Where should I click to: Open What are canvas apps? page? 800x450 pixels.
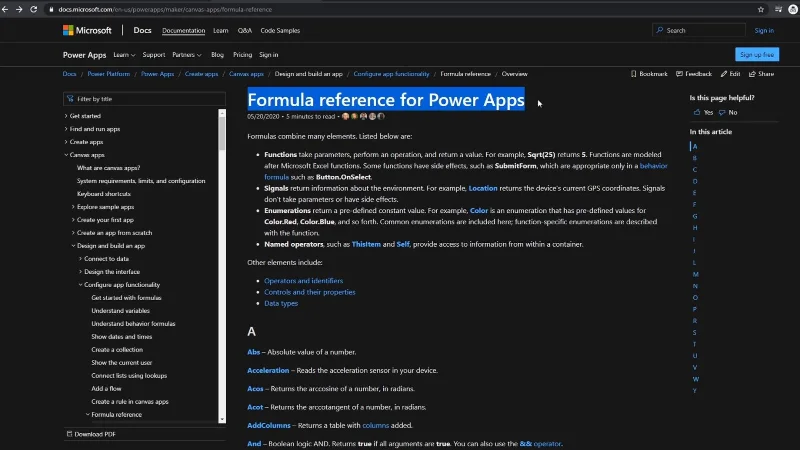coord(108,168)
